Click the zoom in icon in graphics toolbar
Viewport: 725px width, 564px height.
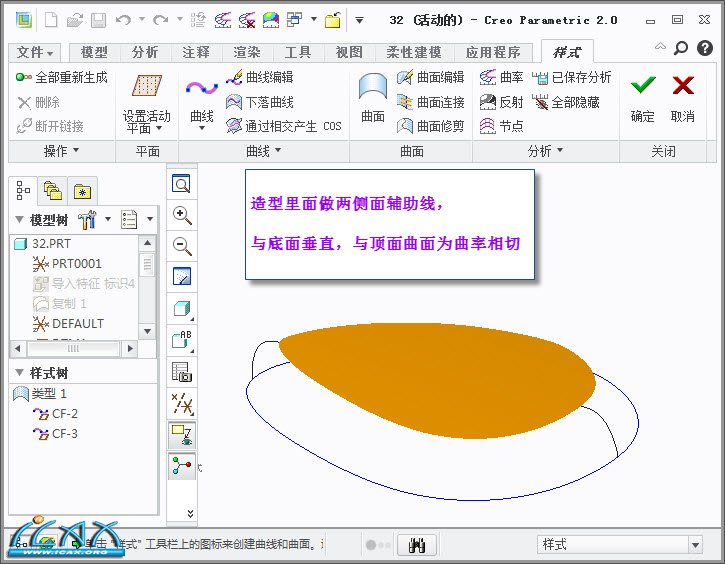tap(182, 215)
